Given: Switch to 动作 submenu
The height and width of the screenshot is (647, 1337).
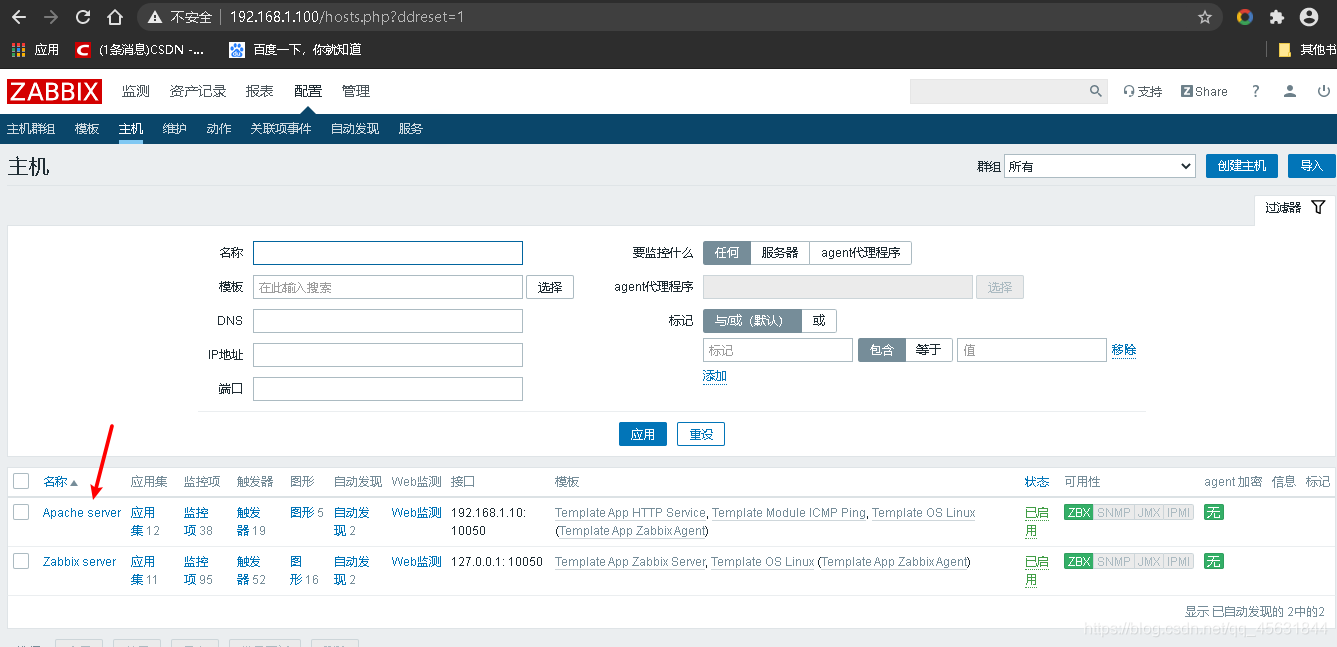Looking at the screenshot, I should tap(219, 129).
